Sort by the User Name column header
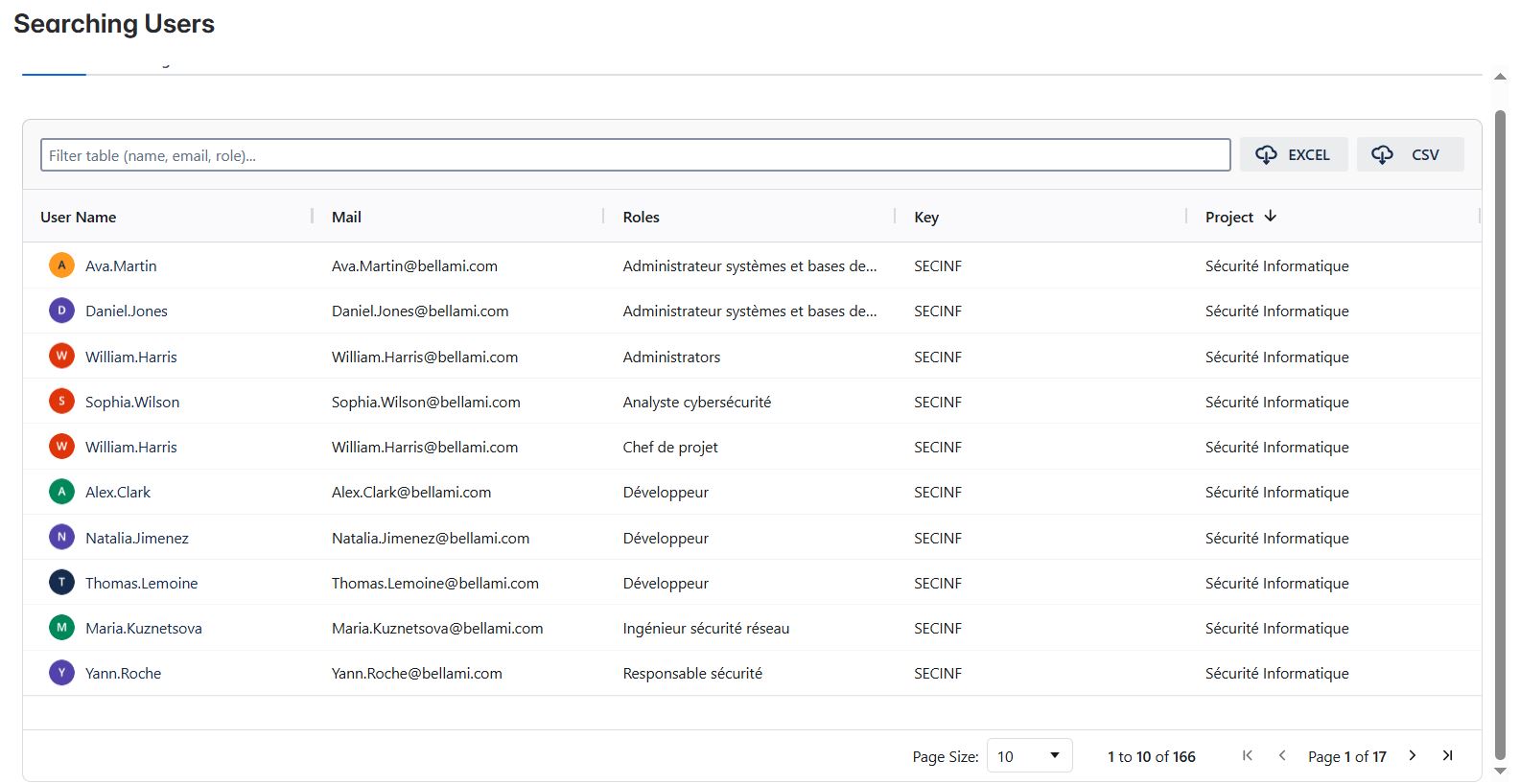Screen dimensions: 1520x784 [79, 218]
